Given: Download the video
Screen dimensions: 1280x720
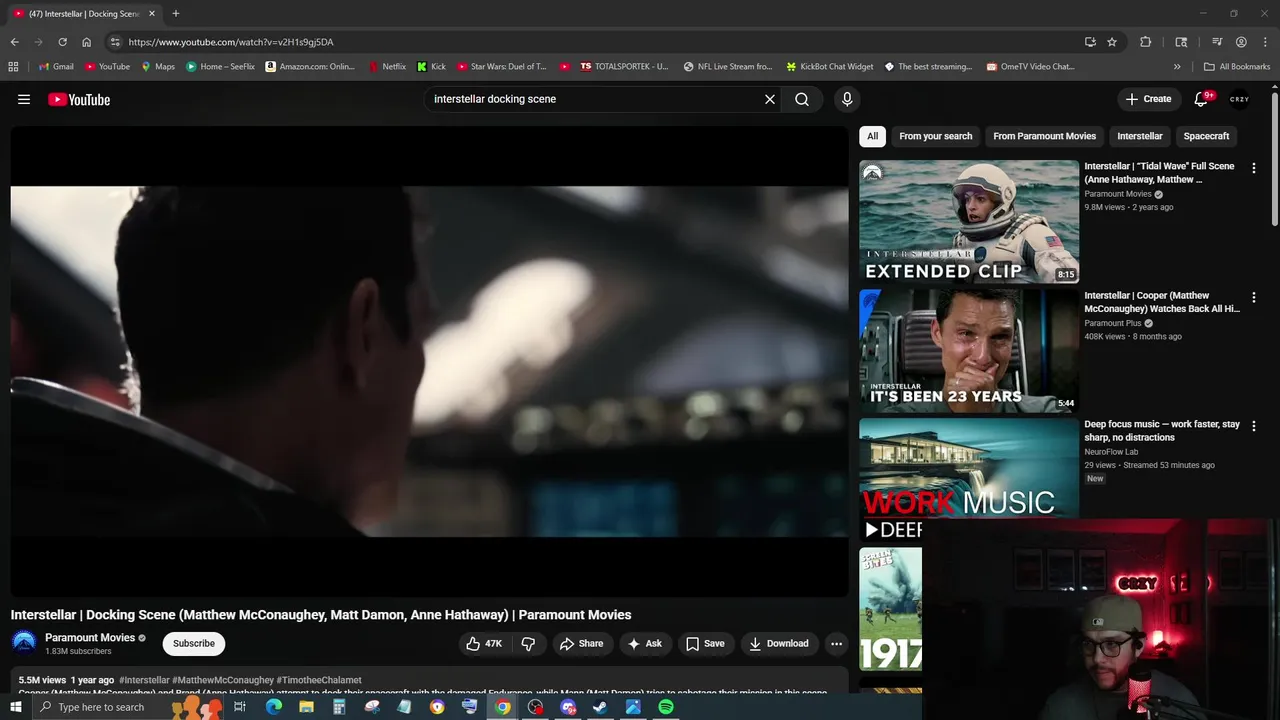Looking at the screenshot, I should tap(779, 644).
